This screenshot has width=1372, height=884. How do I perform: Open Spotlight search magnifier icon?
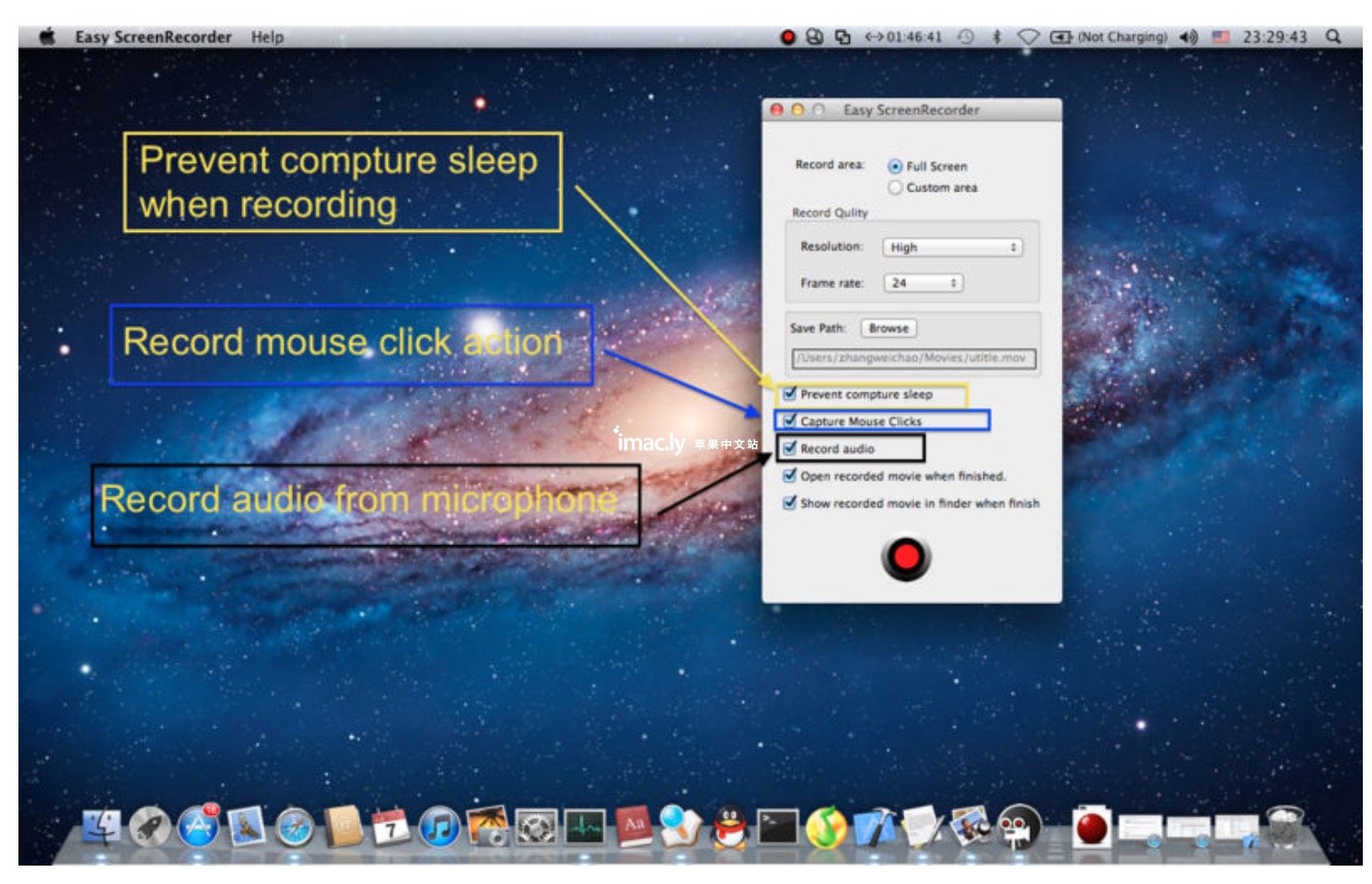coord(1333,37)
